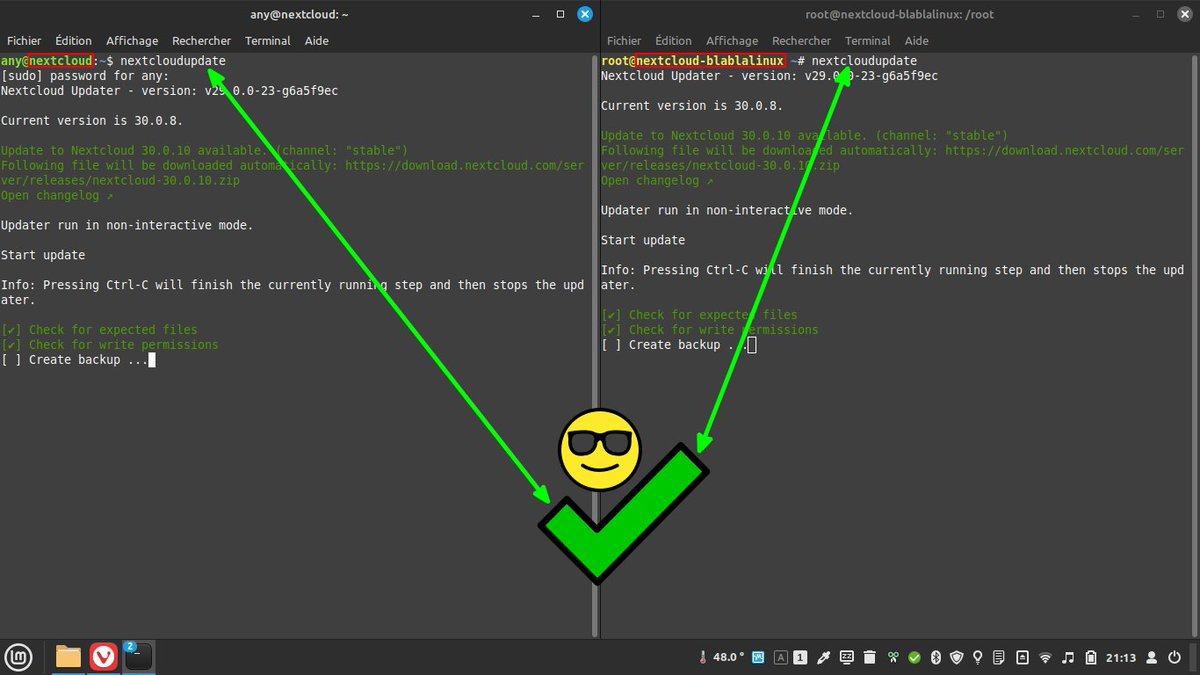1200x675 pixels.
Task: Open Fichier menu in any@nextcloud terminal
Action: (24, 41)
